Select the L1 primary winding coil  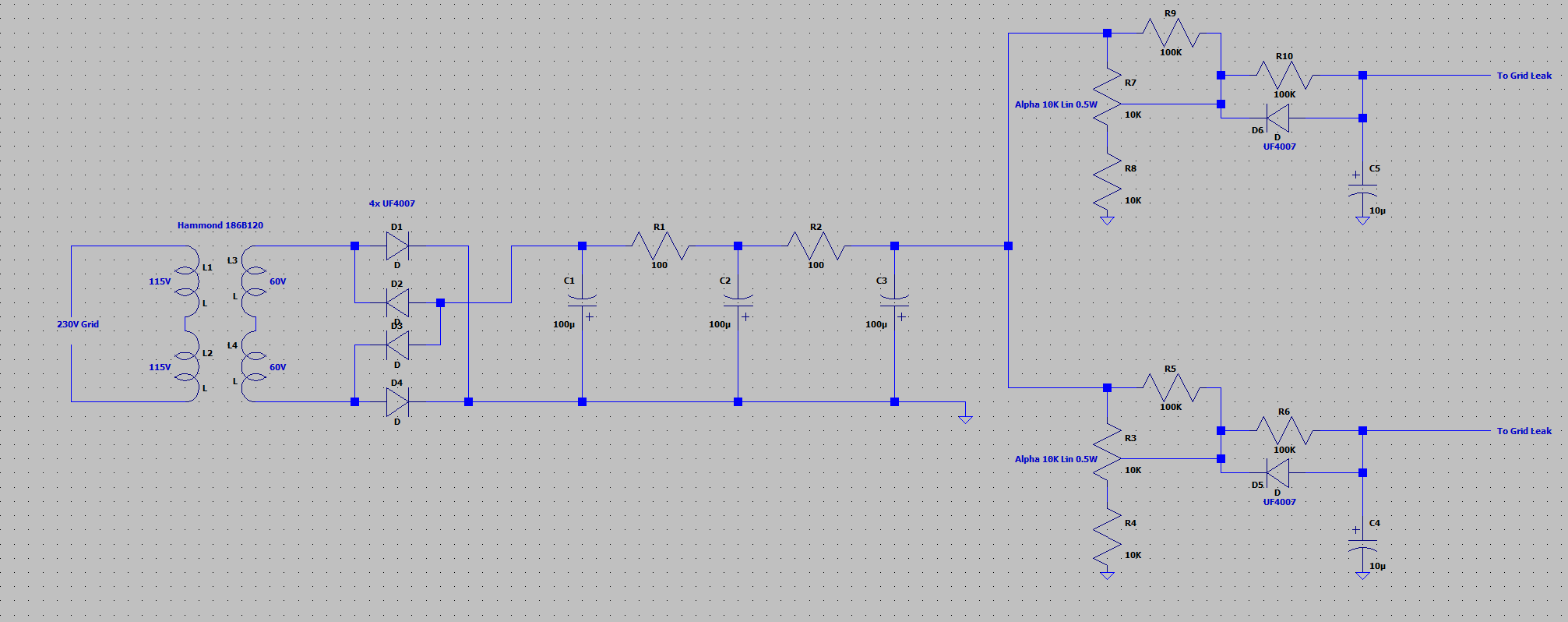coord(187,281)
